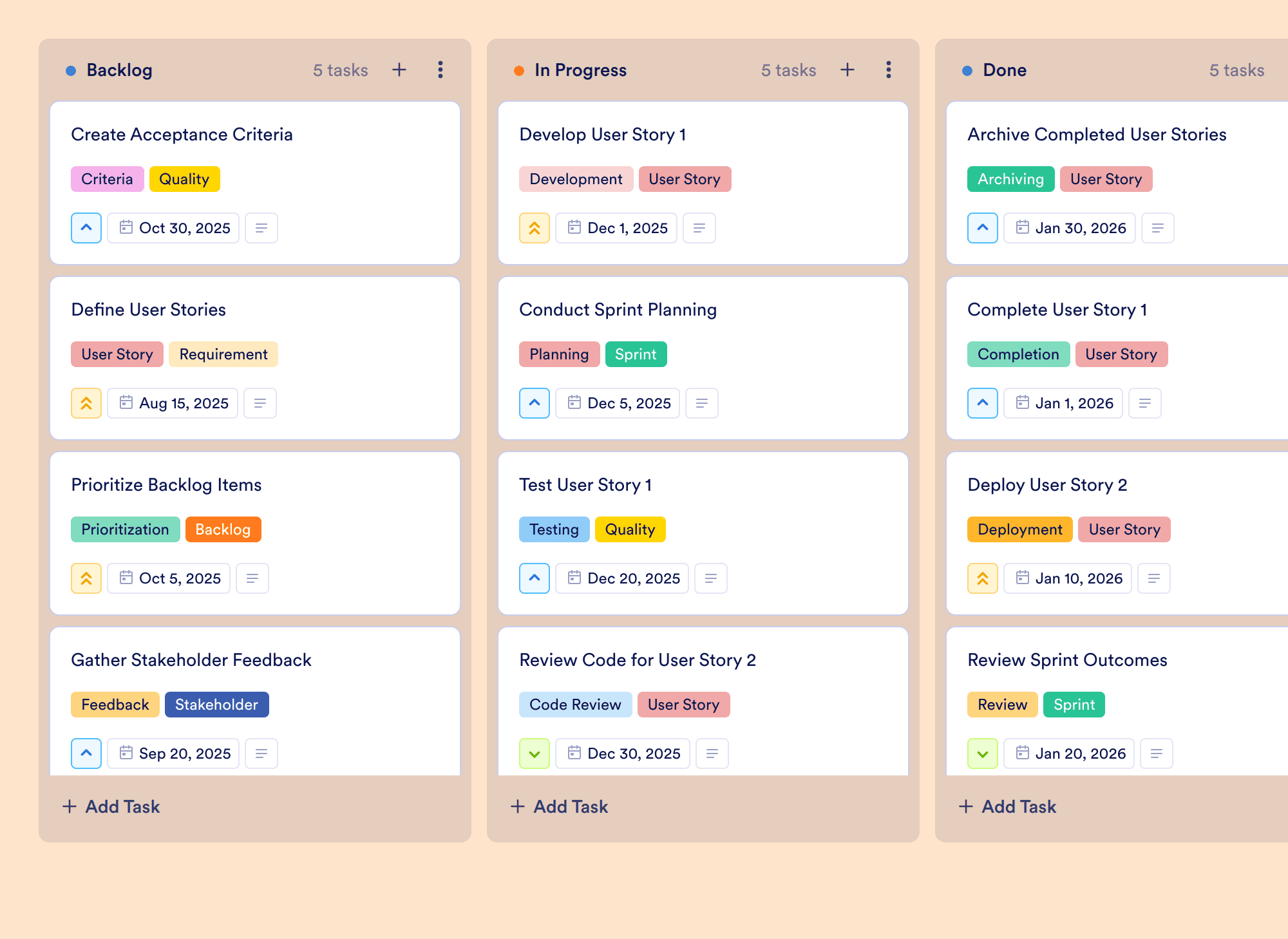
Task: Click the plus icon in Backlog header
Action: click(399, 70)
